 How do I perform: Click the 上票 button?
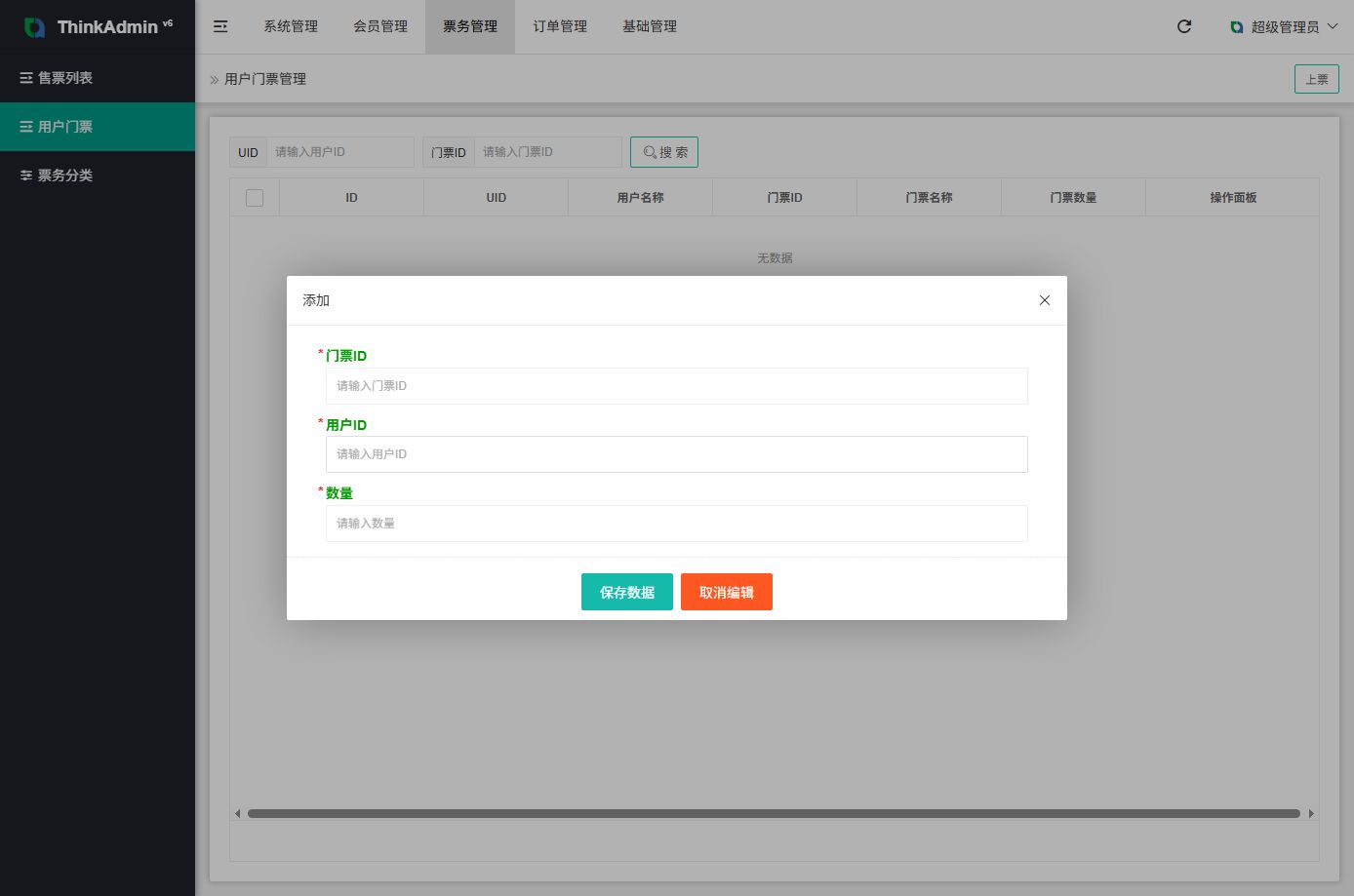(x=1317, y=79)
